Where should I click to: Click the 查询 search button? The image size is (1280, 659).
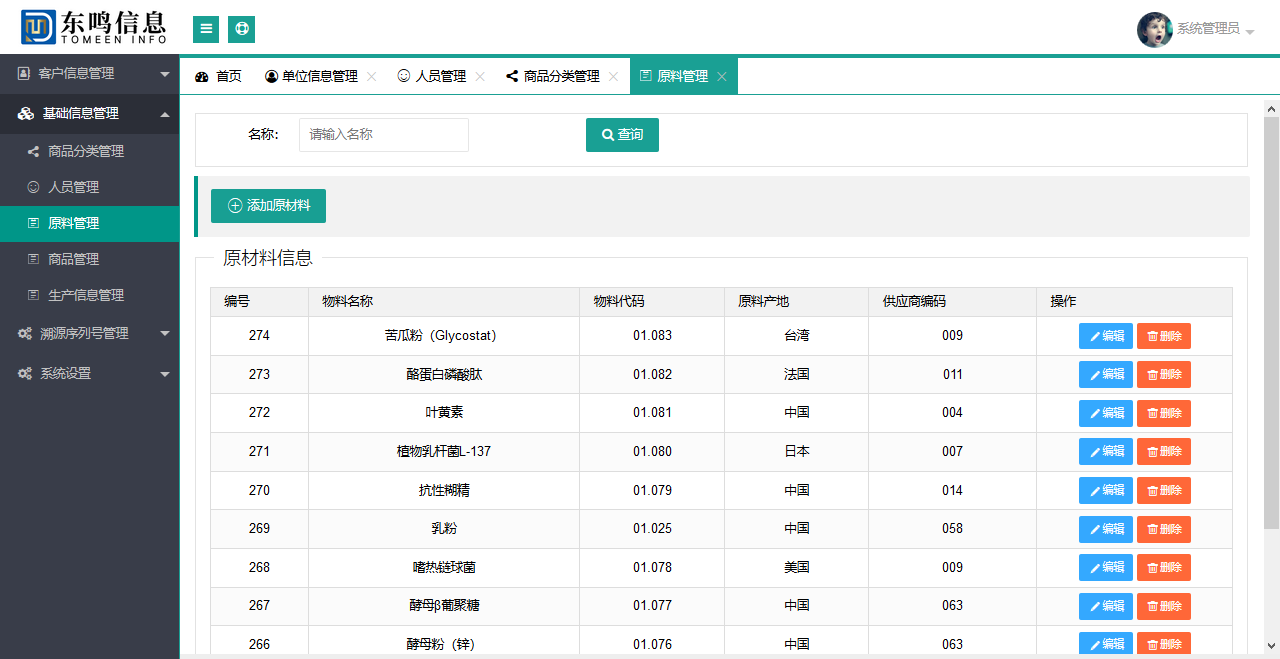(622, 135)
